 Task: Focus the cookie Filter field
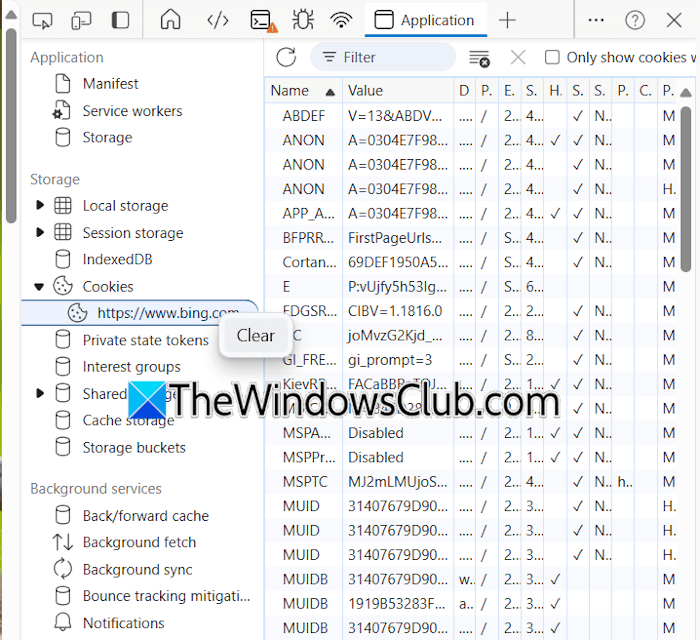tap(383, 57)
